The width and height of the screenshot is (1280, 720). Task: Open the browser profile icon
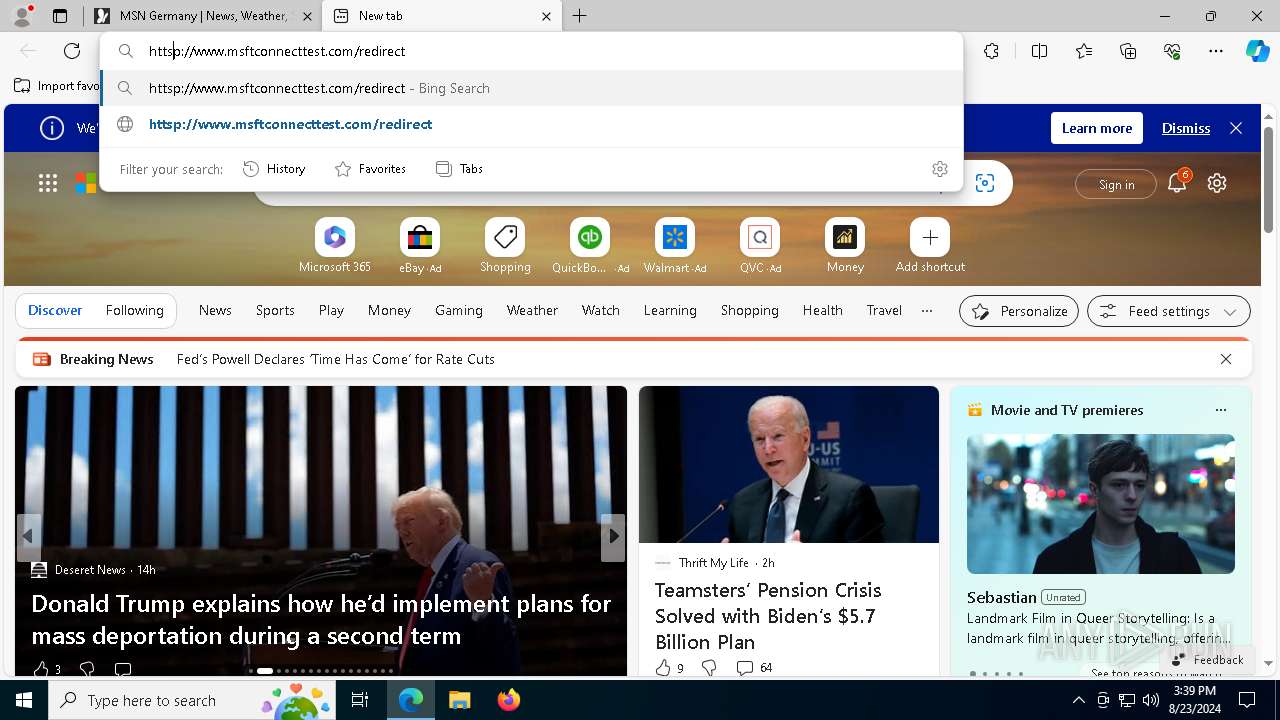tap(22, 16)
